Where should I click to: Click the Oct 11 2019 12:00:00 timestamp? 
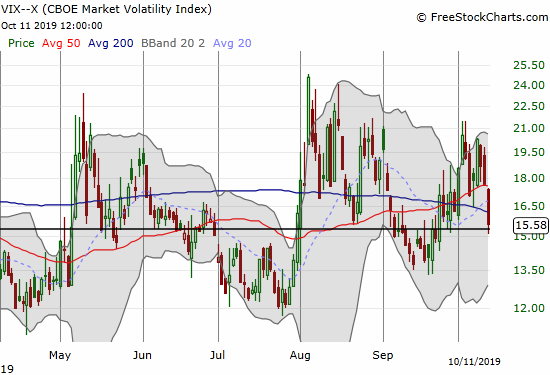pyautogui.click(x=52, y=26)
